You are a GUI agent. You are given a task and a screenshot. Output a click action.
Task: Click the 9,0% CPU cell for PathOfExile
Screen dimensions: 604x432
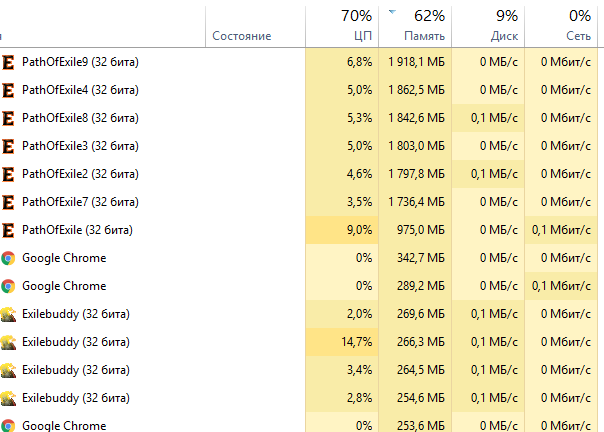(x=358, y=230)
